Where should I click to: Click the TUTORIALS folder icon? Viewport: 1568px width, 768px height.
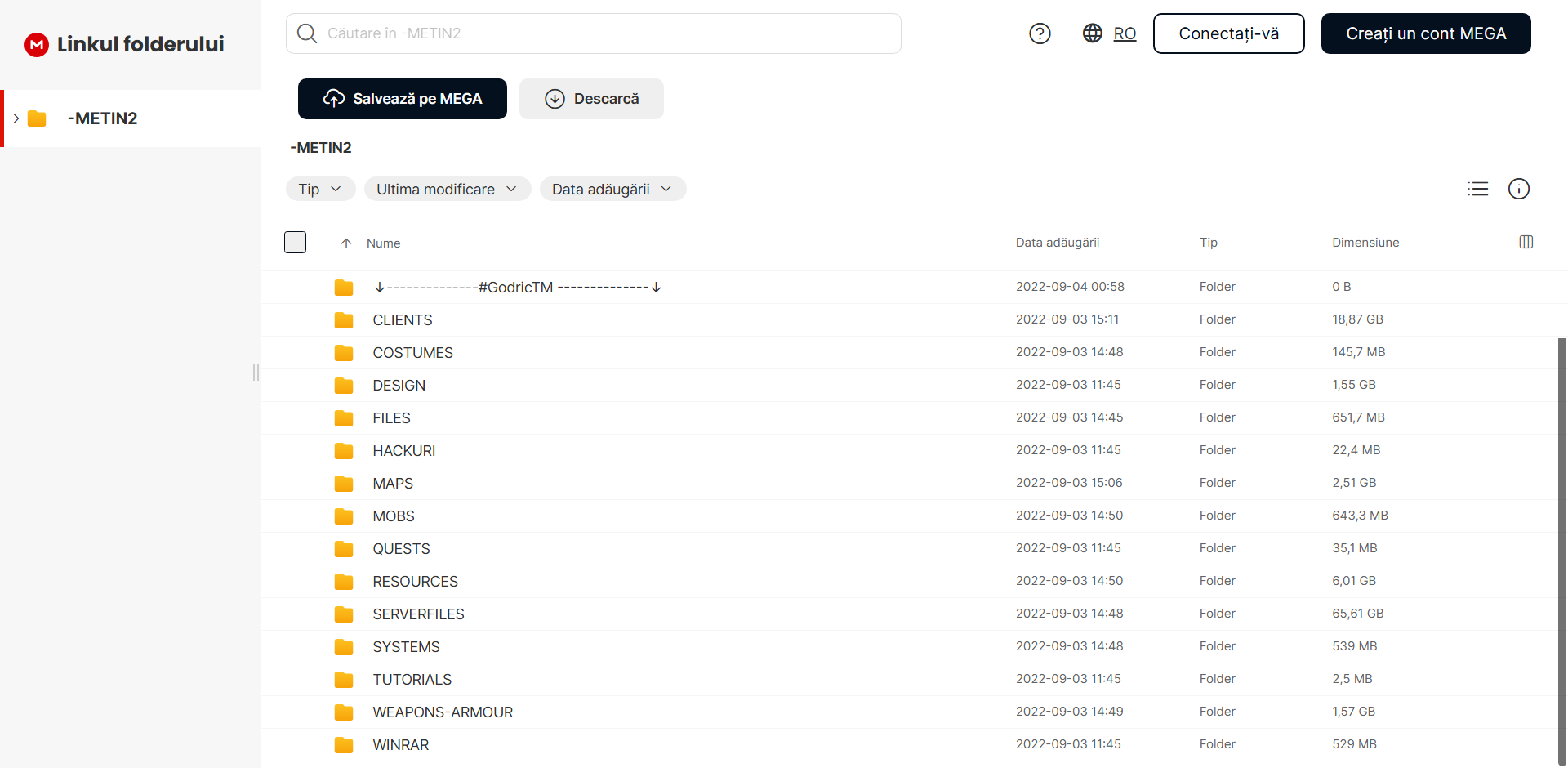click(344, 680)
